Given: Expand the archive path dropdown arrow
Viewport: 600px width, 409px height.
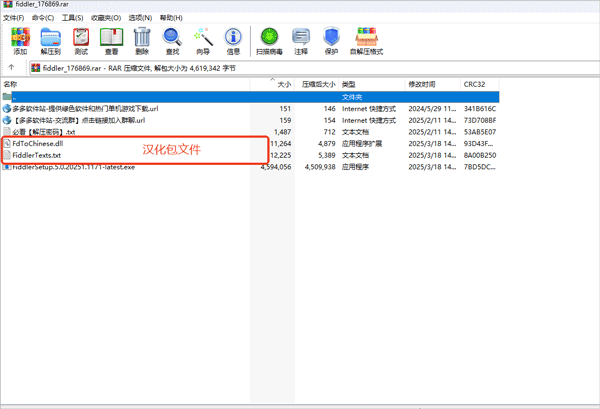Looking at the screenshot, I should tap(590, 68).
